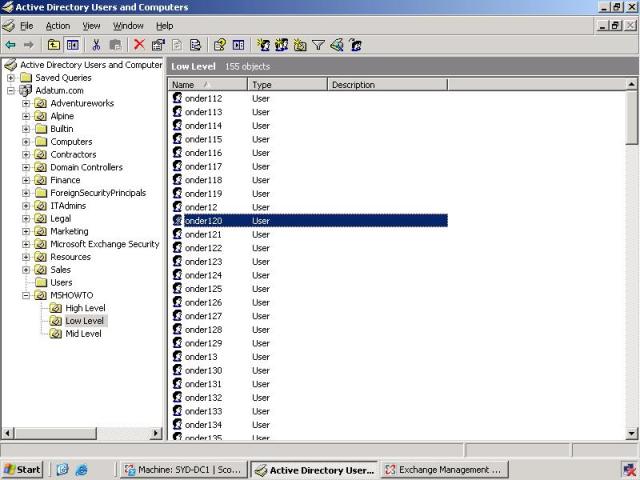Click the tree pane scroll right arrow
Viewport: 640px width, 480px height.
pos(156,433)
